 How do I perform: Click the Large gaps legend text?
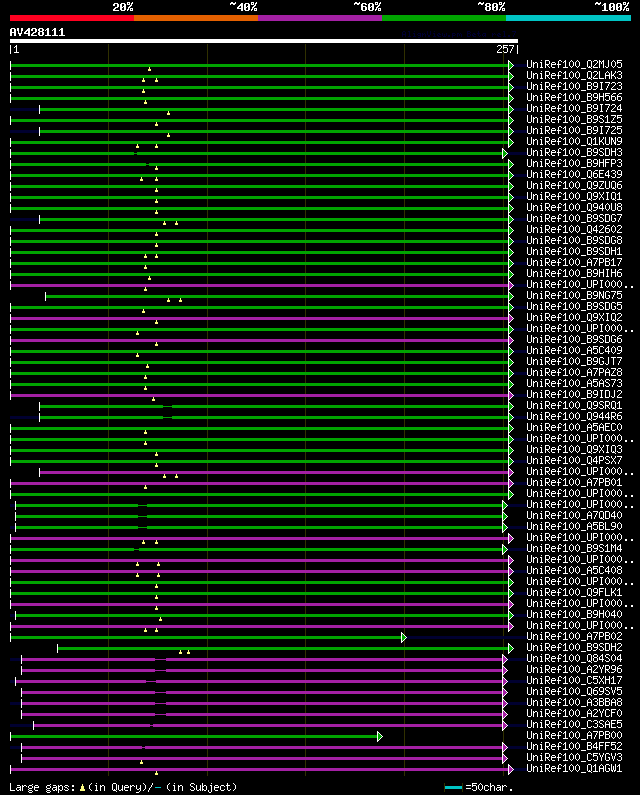(x=123, y=787)
